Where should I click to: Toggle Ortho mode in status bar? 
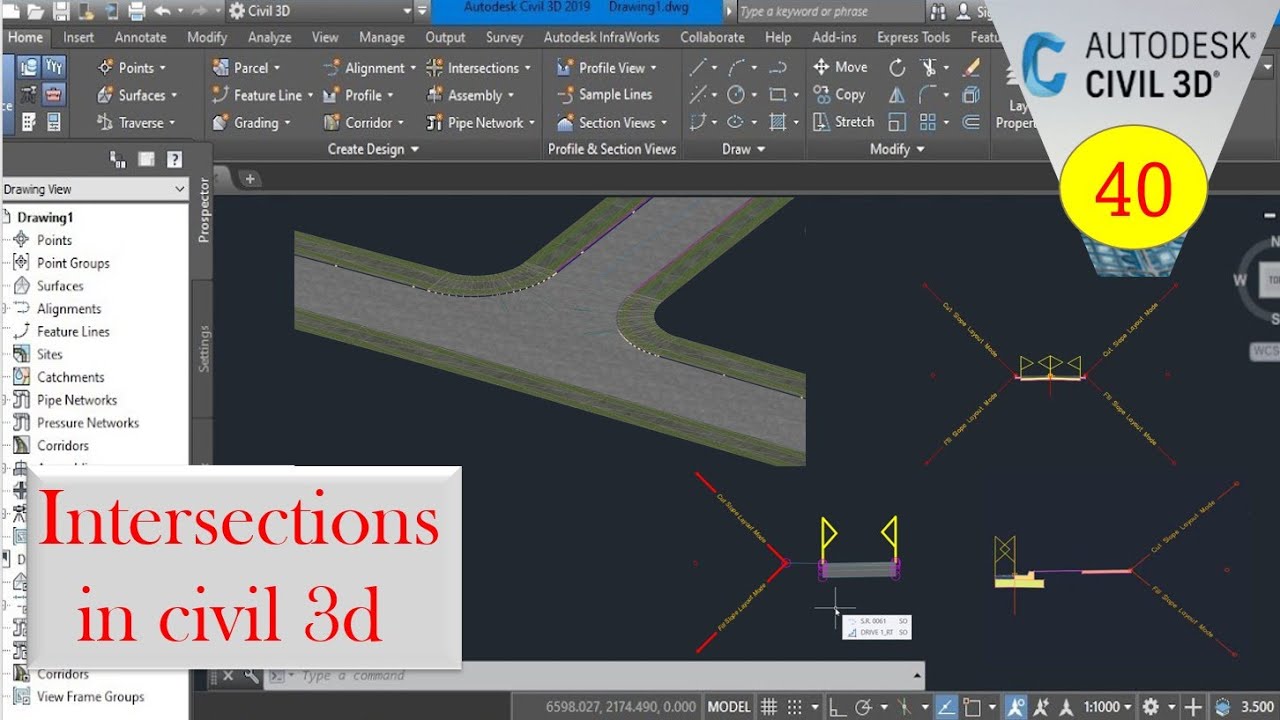pyautogui.click(x=838, y=706)
